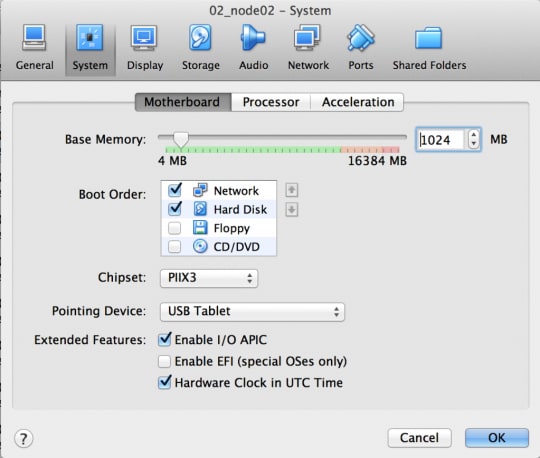The height and width of the screenshot is (458, 540).
Task: Click the base memory 1024 input field
Action: tap(442, 140)
